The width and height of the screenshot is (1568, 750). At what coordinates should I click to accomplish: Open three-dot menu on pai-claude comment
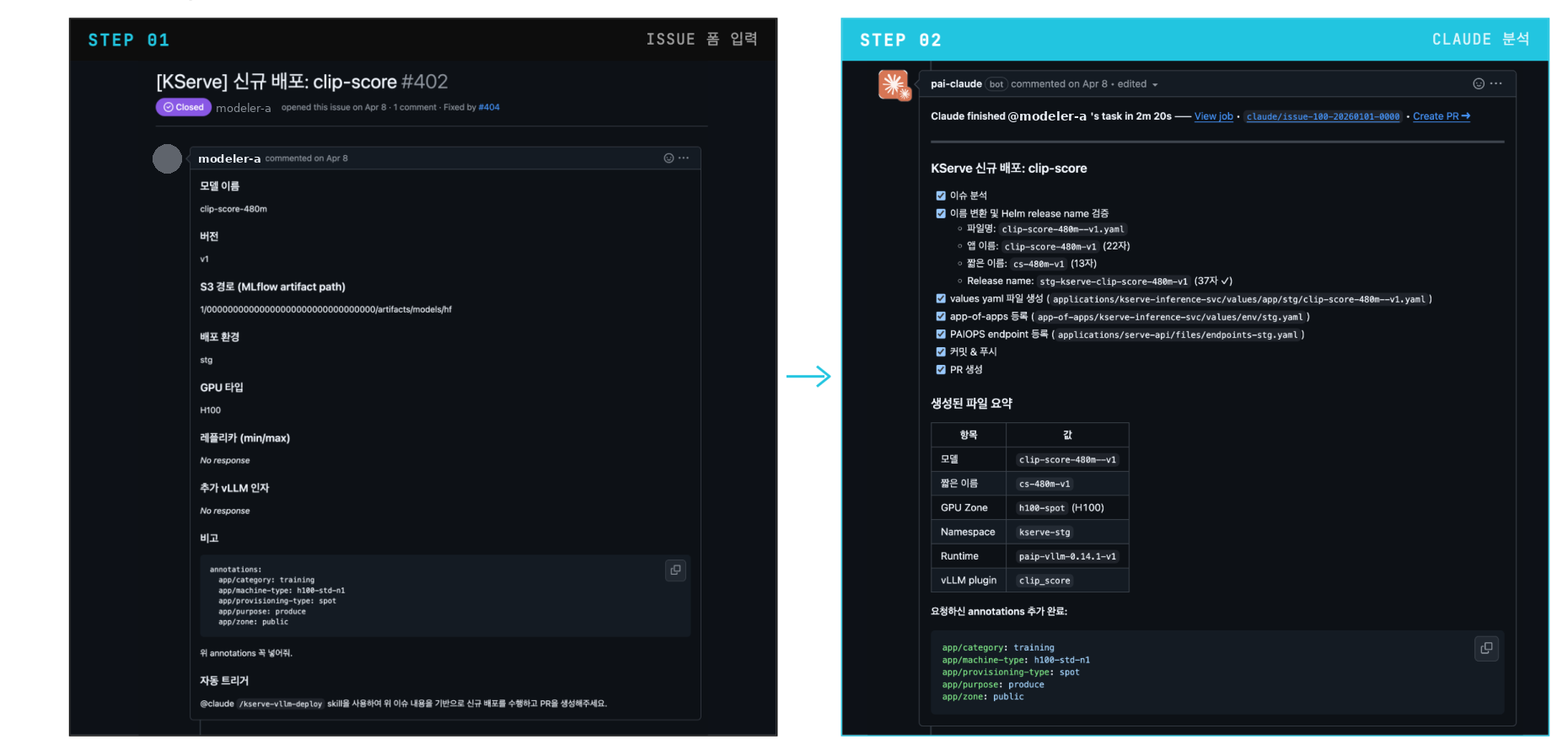1496,83
